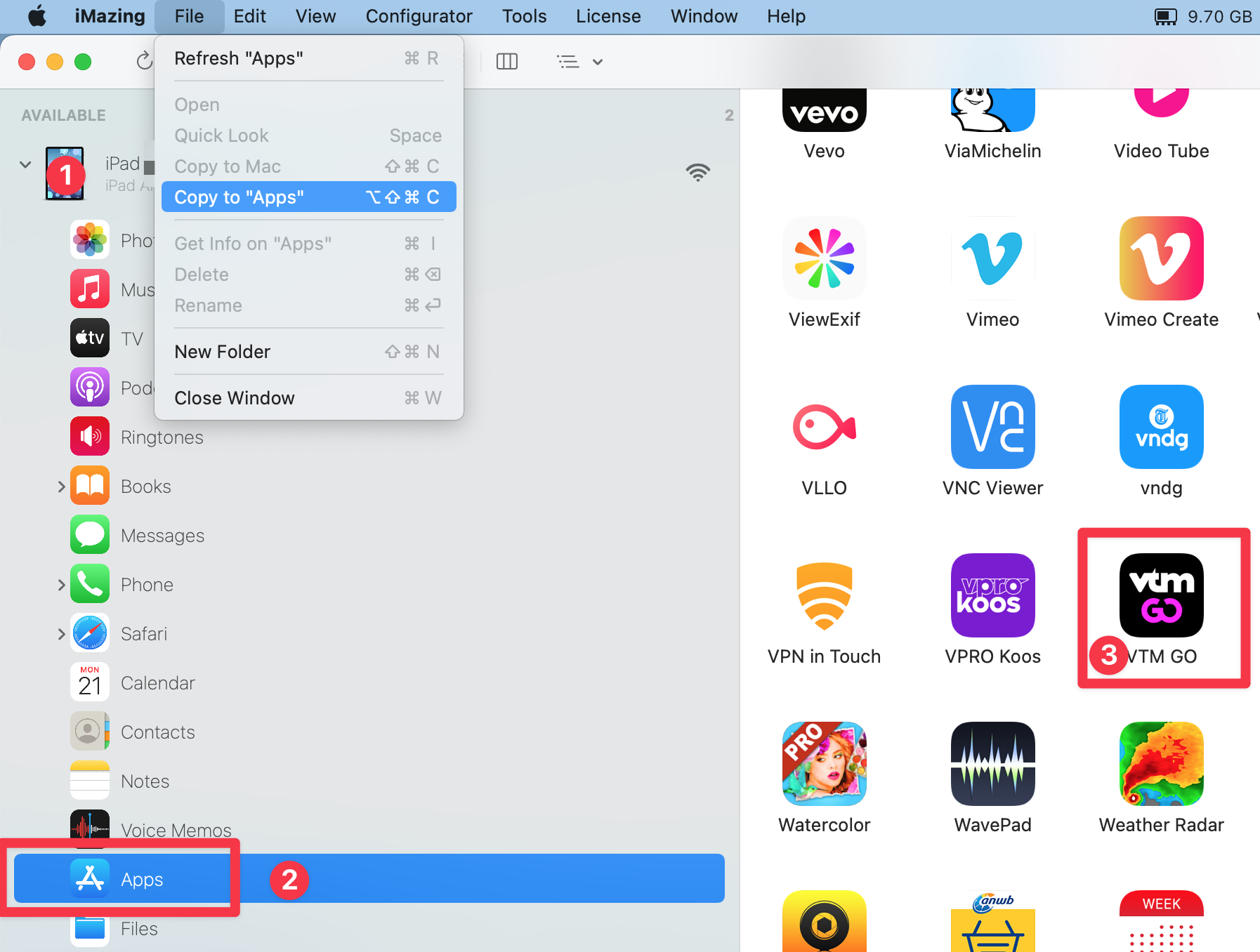Select the iPad device thumbnail
Viewport: 1260px width, 952px height.
pos(65,173)
